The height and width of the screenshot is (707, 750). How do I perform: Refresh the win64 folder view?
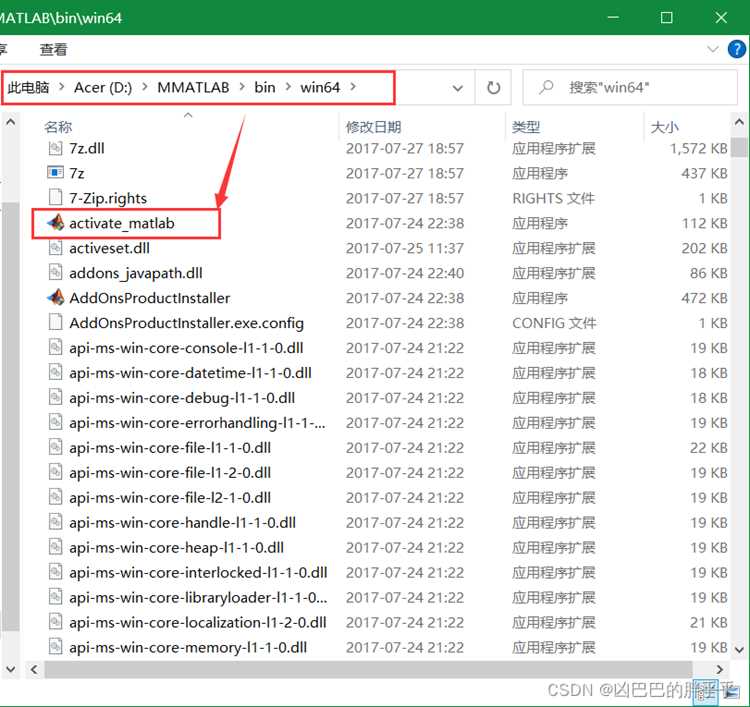click(493, 88)
